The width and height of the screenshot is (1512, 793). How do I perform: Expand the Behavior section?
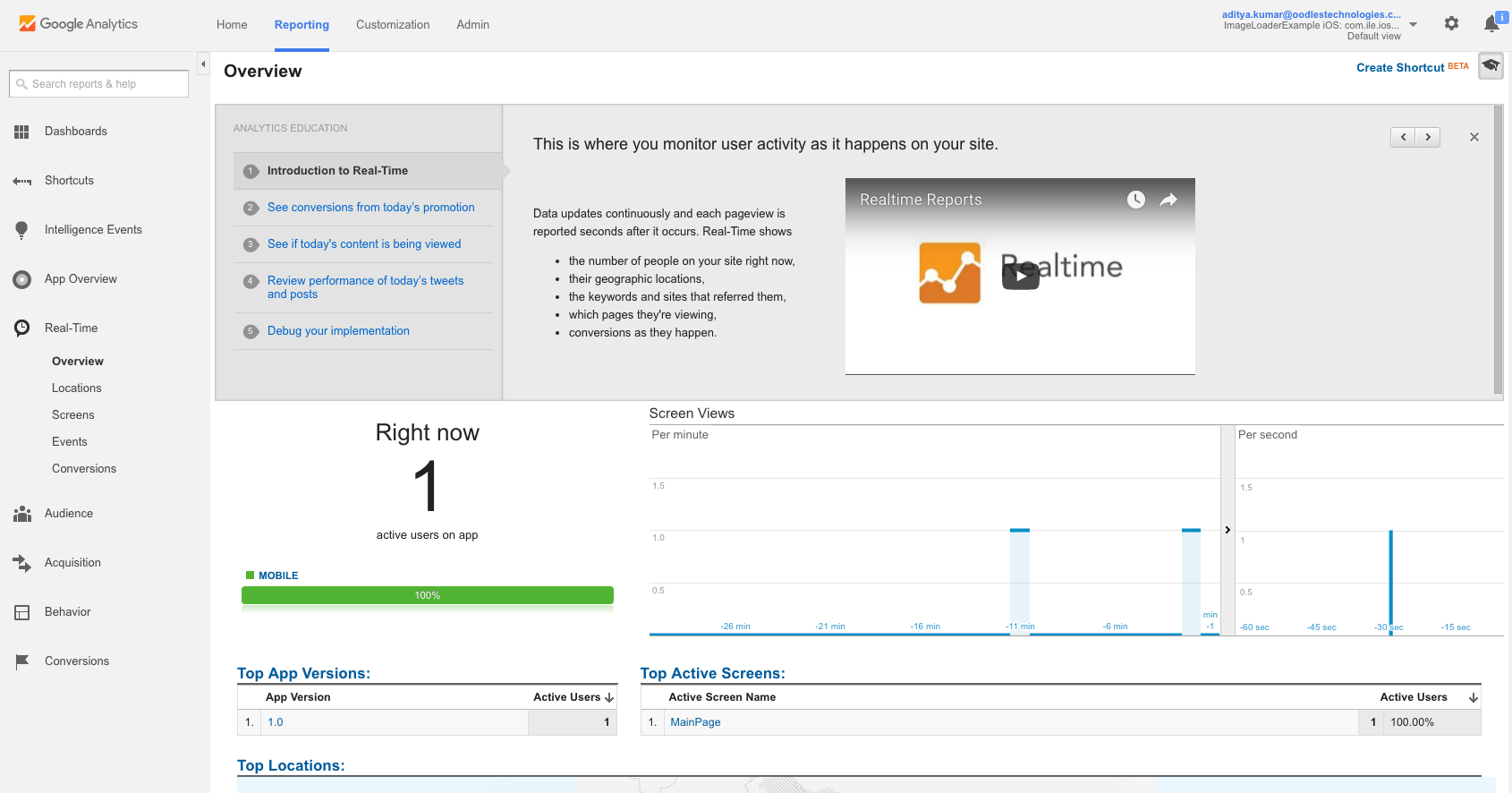coord(68,612)
